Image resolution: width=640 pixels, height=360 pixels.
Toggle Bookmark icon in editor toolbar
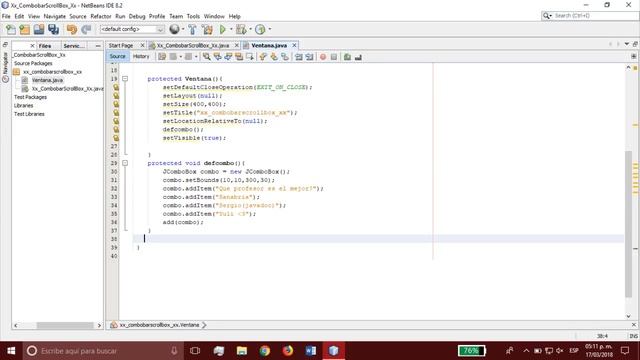(285, 57)
